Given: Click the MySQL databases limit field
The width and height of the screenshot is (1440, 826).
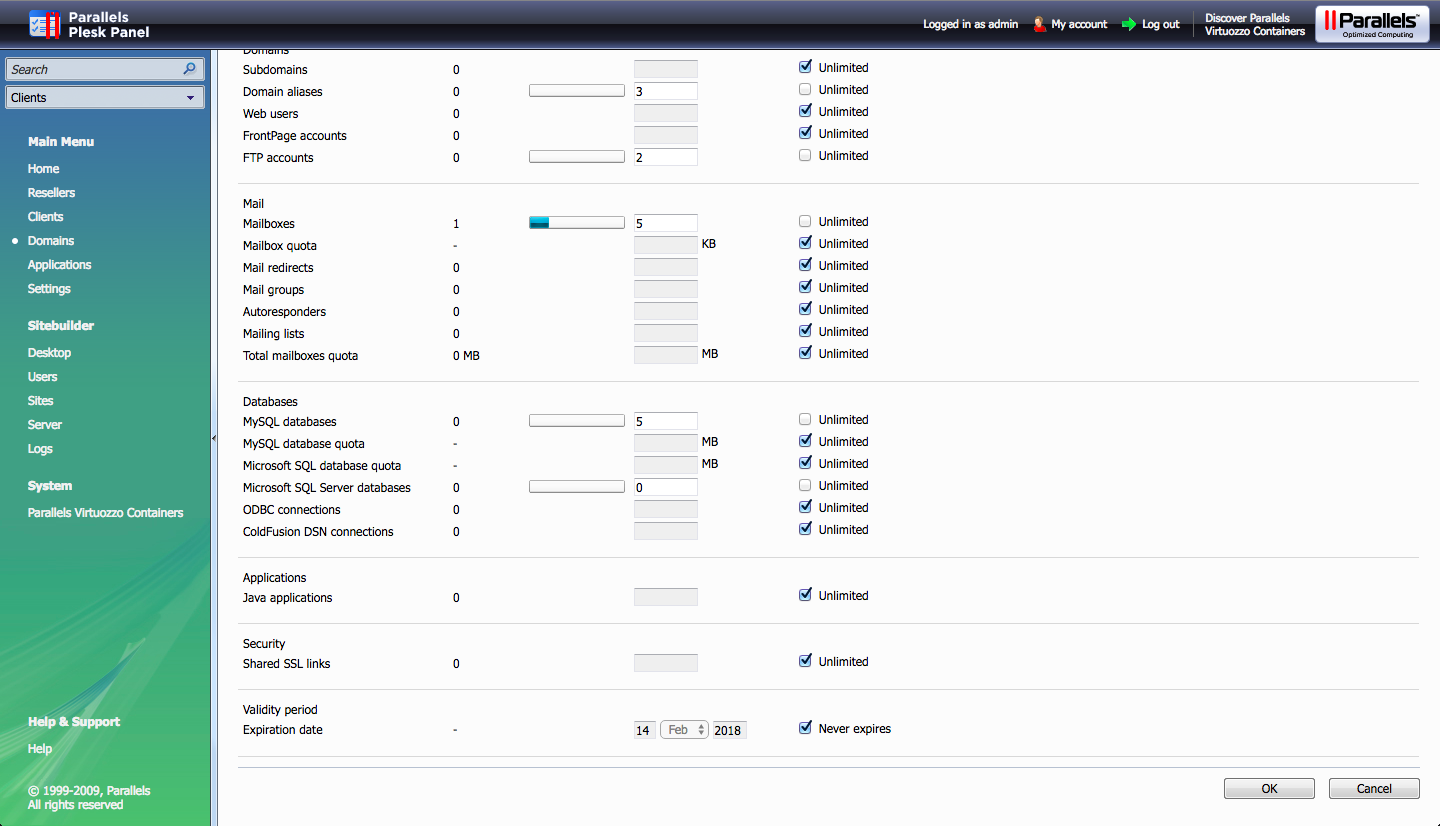Looking at the screenshot, I should click(x=665, y=422).
